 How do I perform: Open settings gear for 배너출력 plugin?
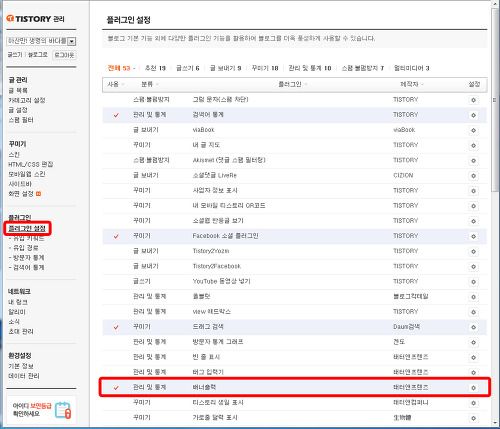click(473, 388)
